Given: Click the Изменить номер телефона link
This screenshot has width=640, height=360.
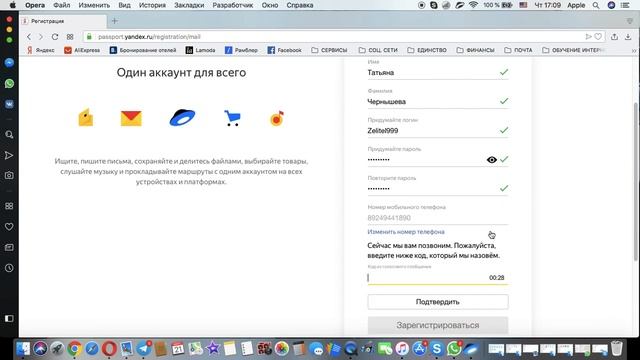Looking at the screenshot, I should pos(406,232).
